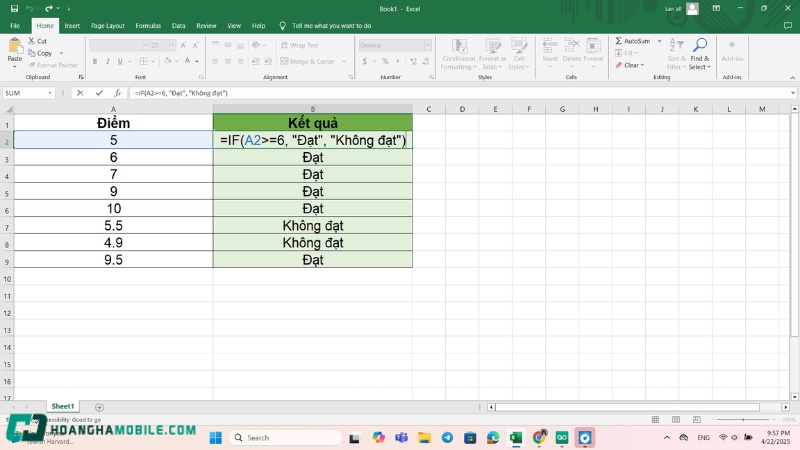
Task: Open the Merge & Center dropdown arrow
Action: pyautogui.click(x=344, y=61)
